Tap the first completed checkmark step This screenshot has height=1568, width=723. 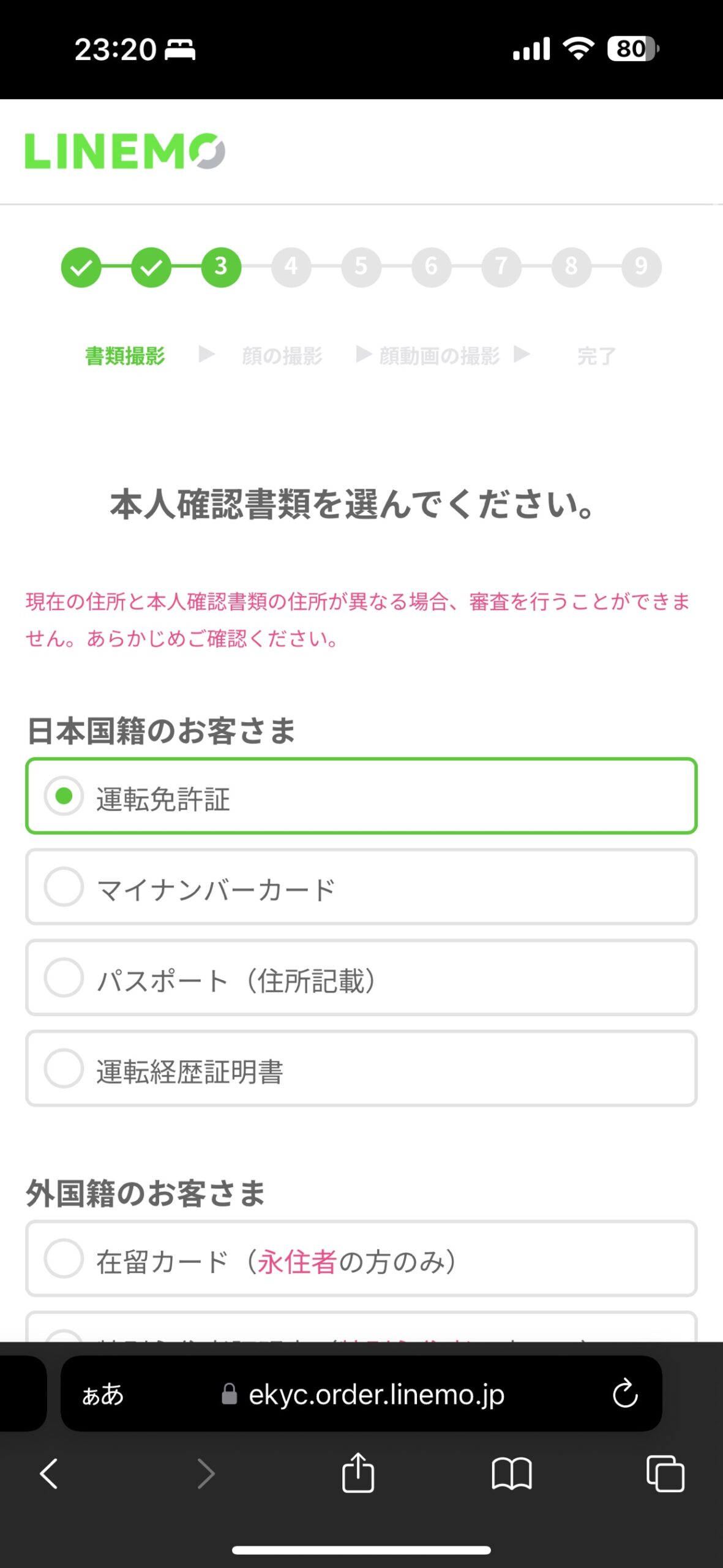[81, 267]
